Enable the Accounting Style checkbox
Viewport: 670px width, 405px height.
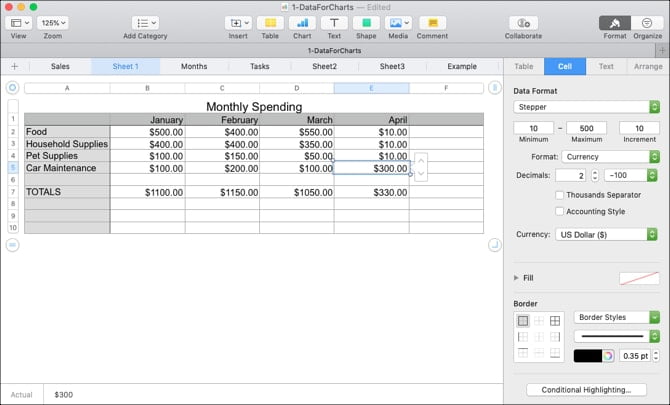coord(560,211)
